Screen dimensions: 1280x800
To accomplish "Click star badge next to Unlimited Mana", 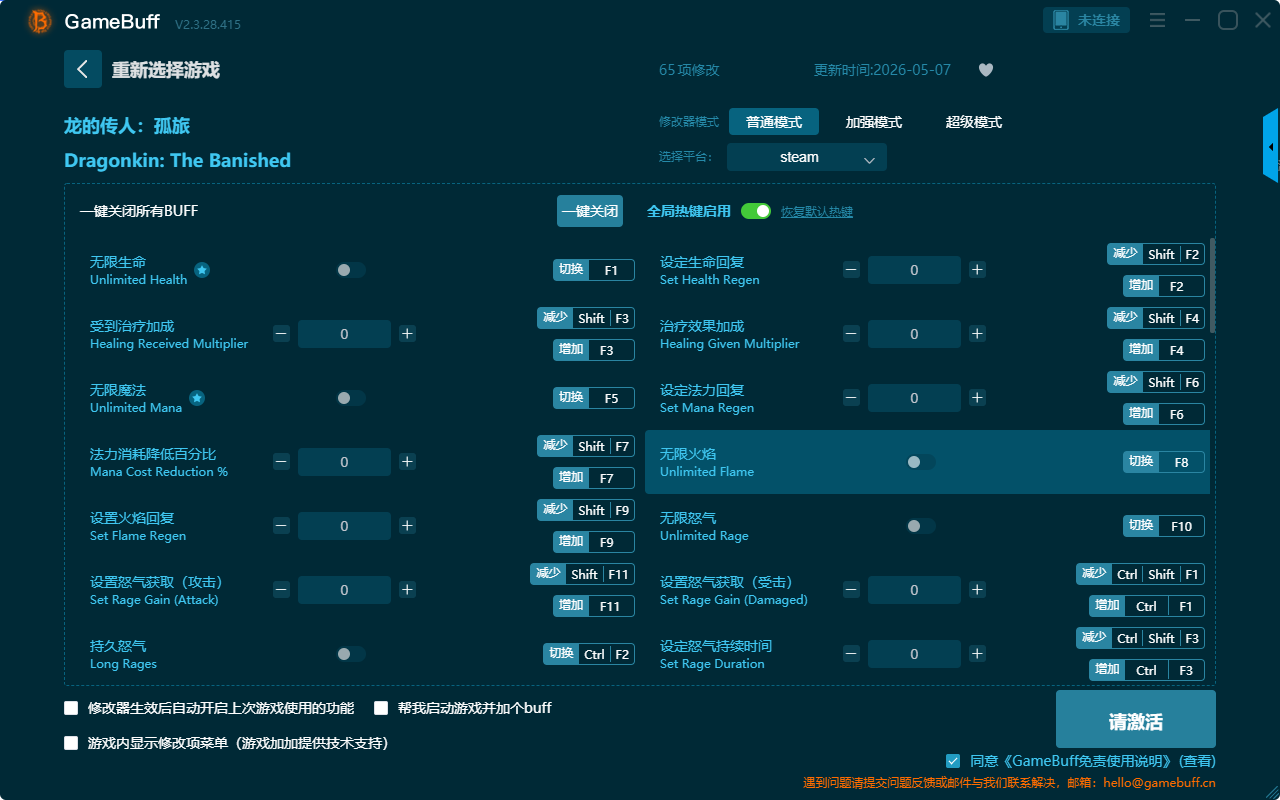I will (197, 398).
